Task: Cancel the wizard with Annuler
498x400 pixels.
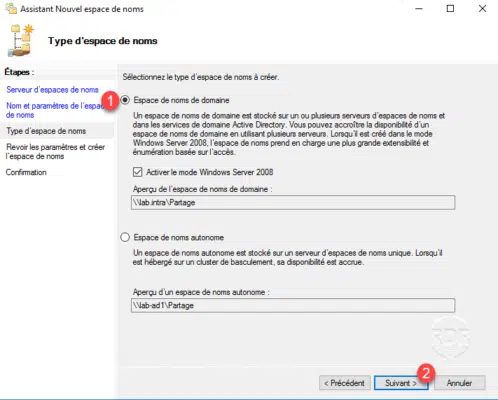Action: pos(459,383)
